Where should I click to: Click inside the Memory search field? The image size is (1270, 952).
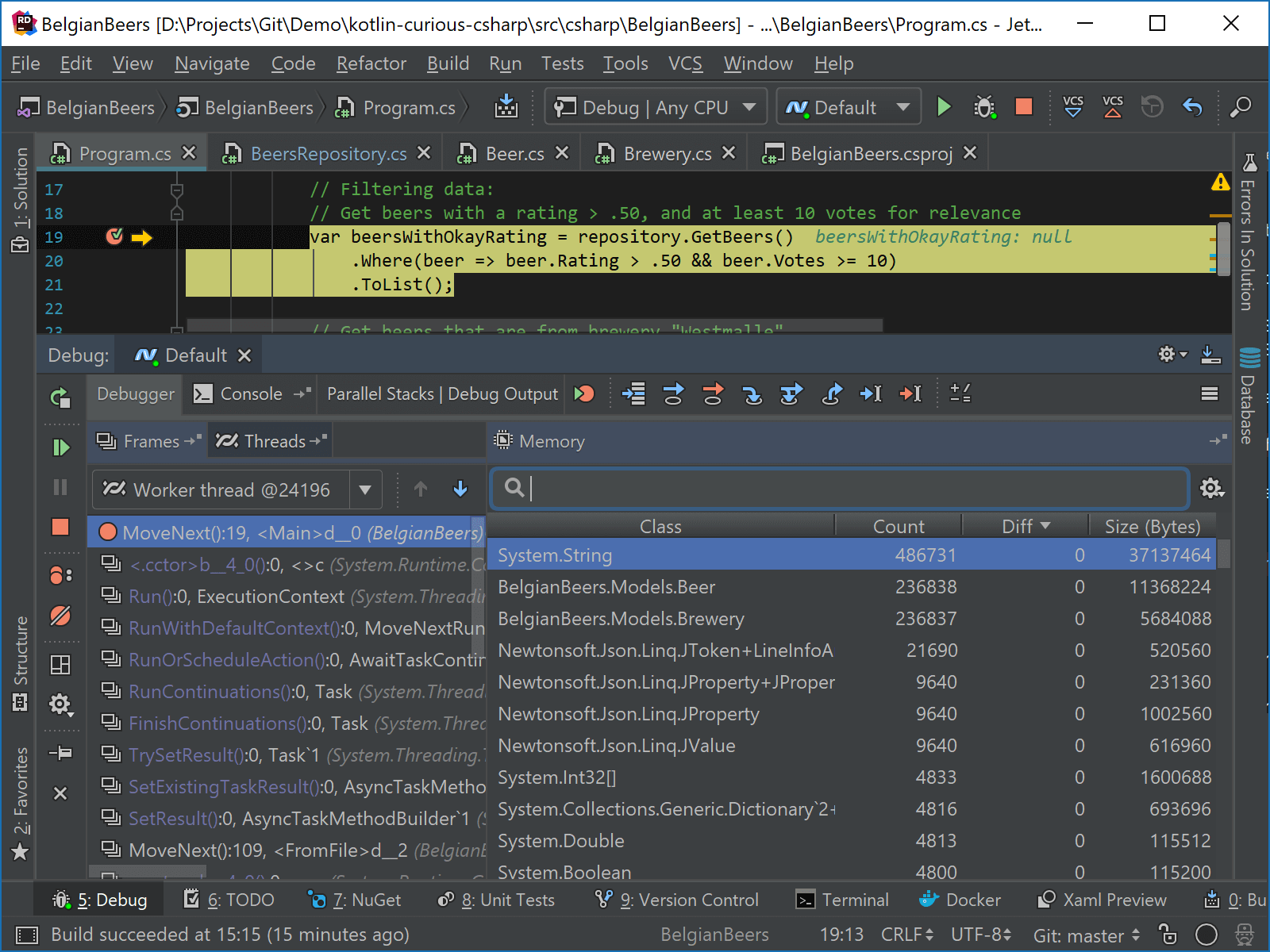tap(794, 488)
